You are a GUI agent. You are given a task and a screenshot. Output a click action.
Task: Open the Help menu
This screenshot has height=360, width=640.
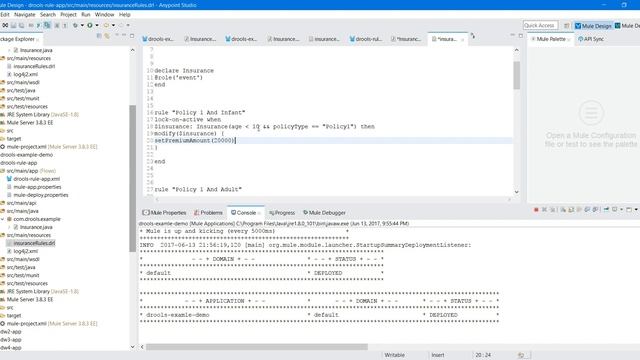pos(124,14)
